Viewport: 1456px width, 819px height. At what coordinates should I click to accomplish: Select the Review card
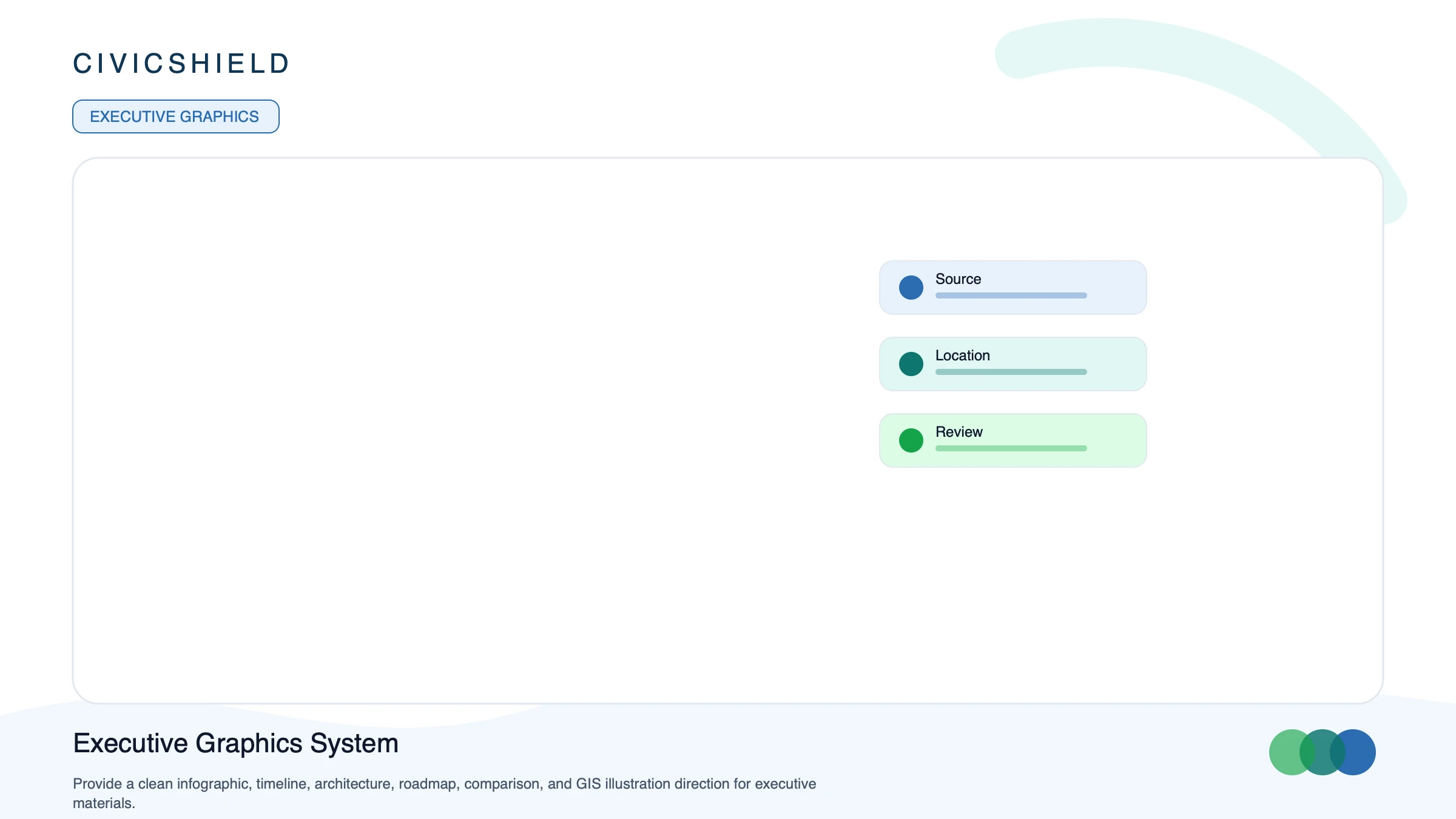tap(1013, 440)
